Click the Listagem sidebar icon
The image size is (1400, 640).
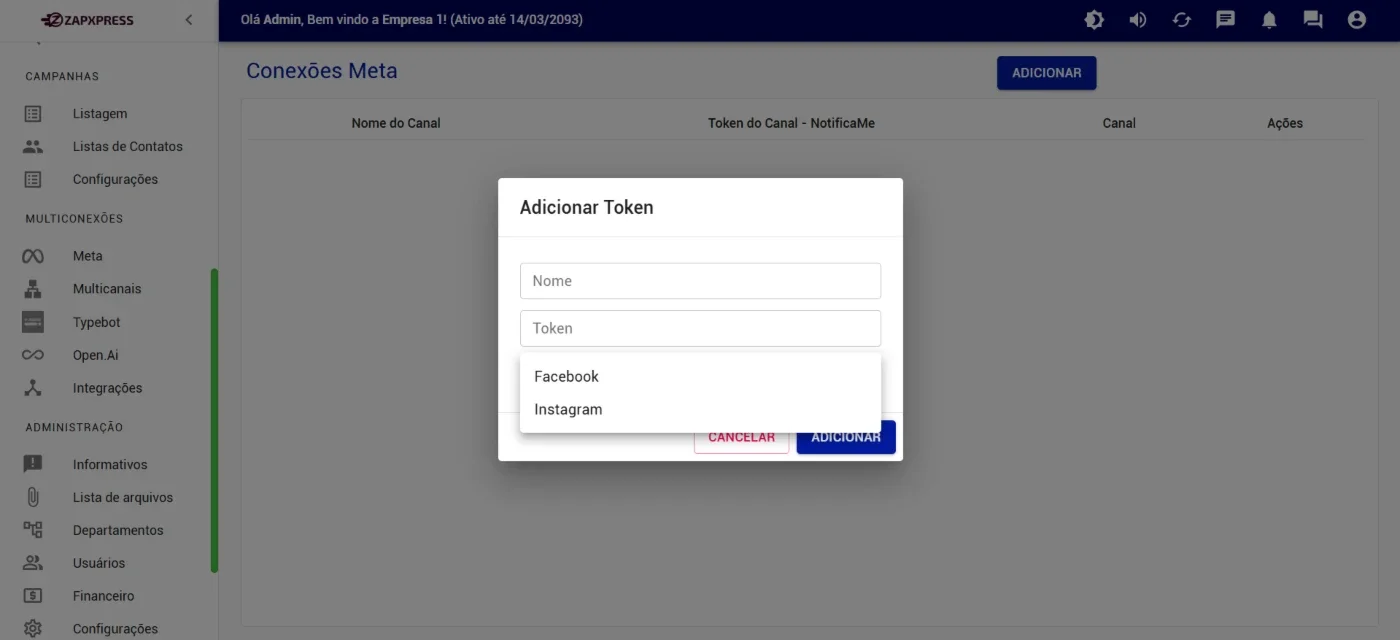pyautogui.click(x=33, y=114)
